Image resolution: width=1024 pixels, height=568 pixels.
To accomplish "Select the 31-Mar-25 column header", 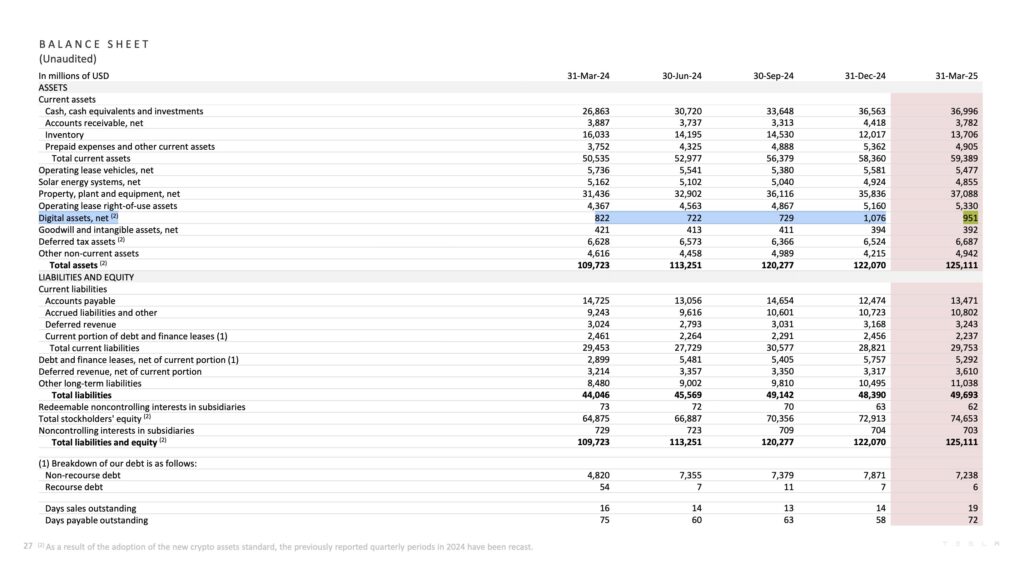I will tap(956, 76).
